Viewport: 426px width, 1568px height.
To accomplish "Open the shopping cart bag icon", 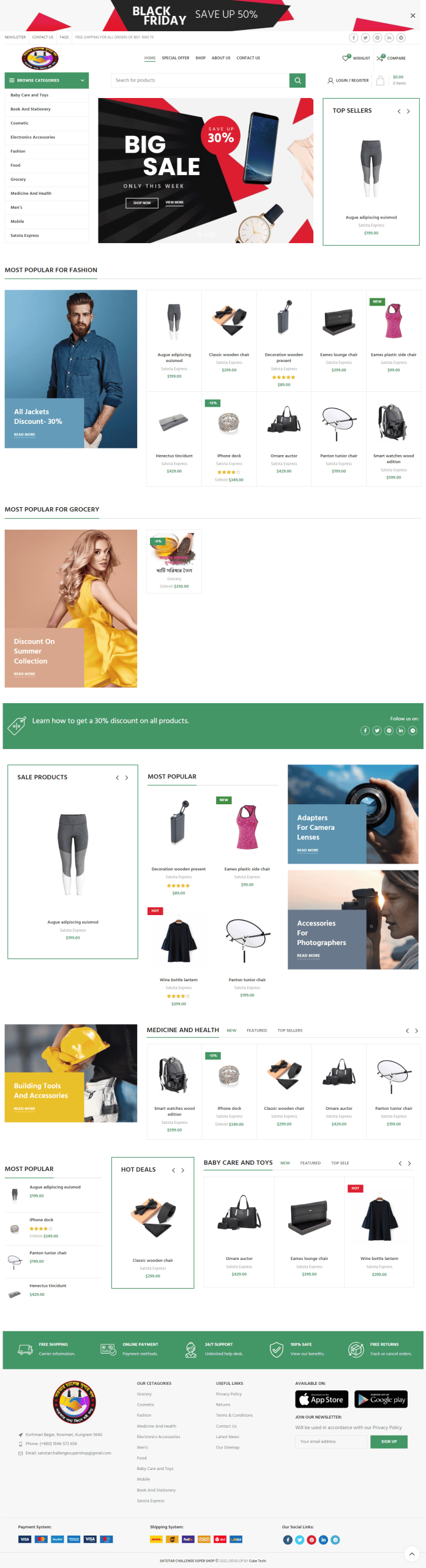I will pos(380,80).
